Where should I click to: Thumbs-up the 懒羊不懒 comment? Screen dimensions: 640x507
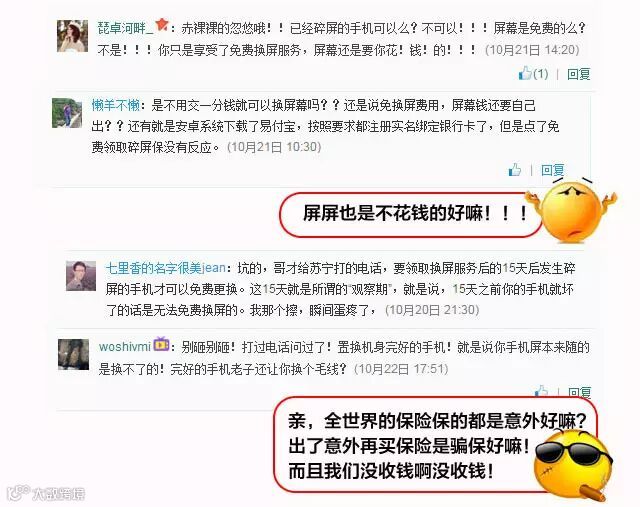coord(515,169)
